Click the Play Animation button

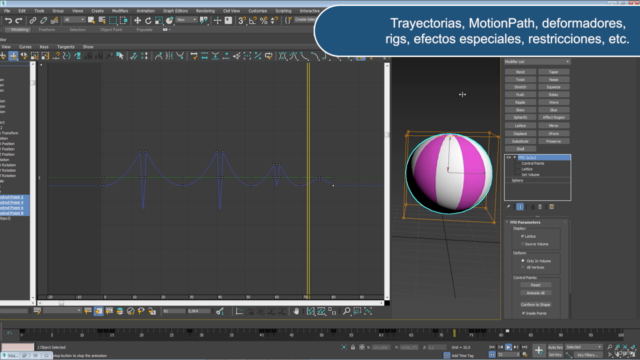(508, 347)
